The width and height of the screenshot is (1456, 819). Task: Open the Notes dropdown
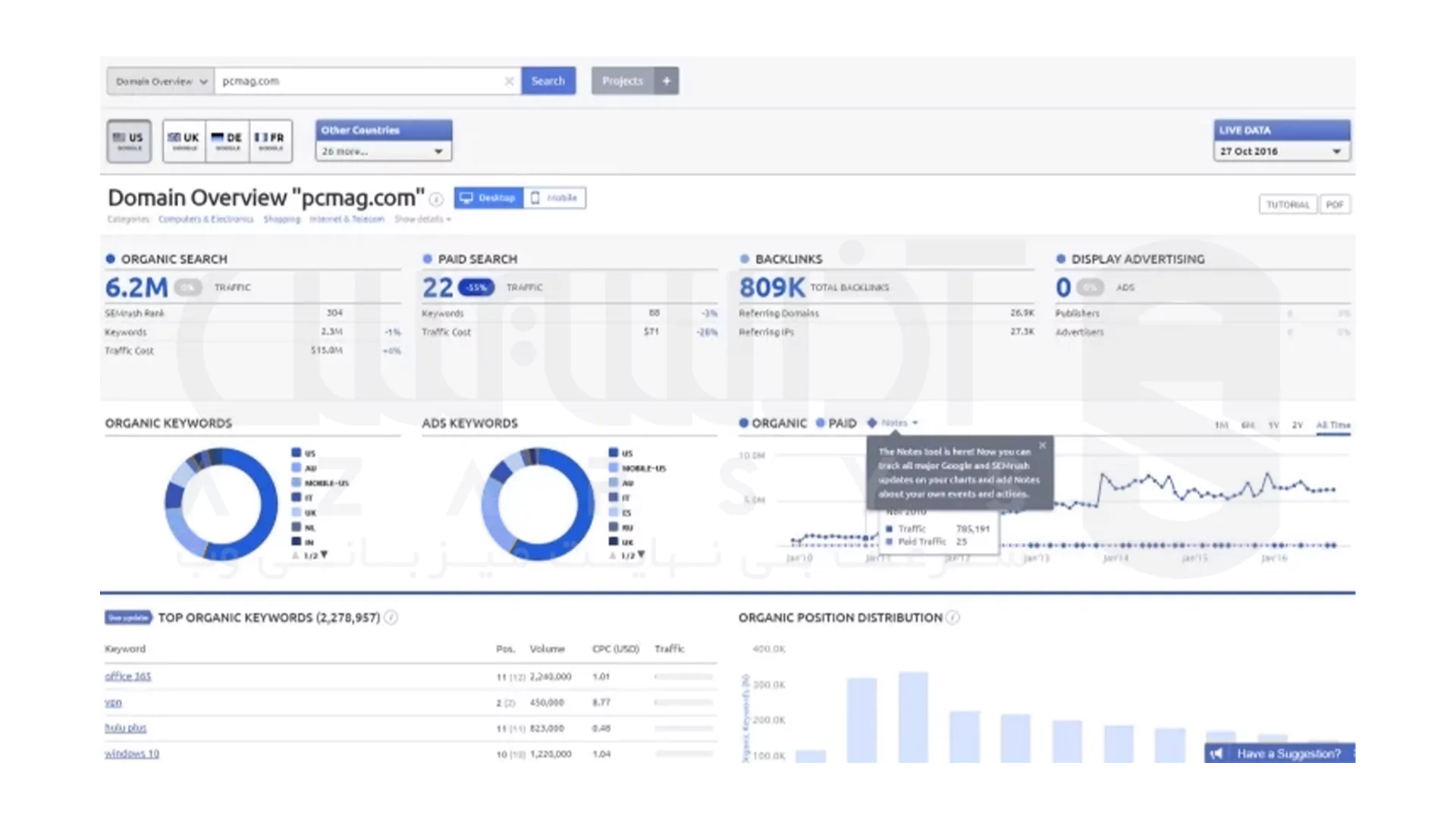pos(899,423)
